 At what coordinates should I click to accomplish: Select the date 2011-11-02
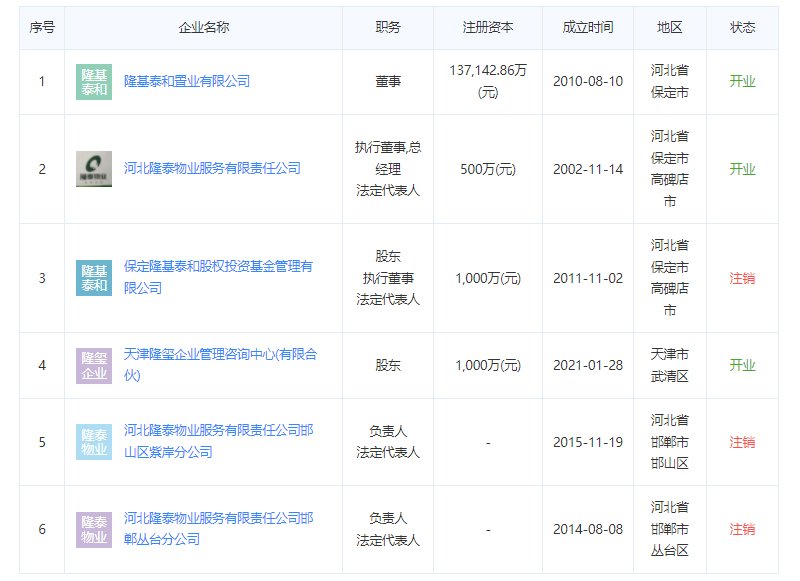[x=588, y=279]
